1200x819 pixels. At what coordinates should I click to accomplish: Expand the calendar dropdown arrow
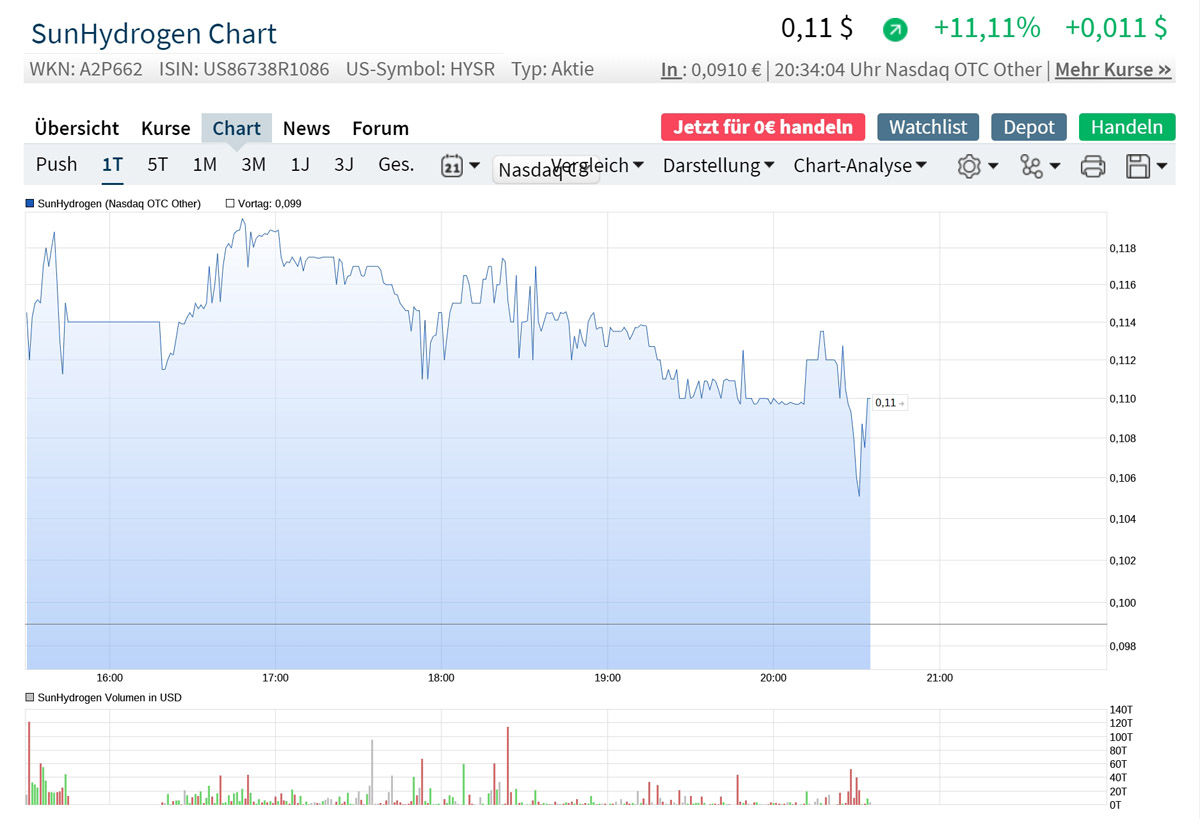pyautogui.click(x=475, y=166)
